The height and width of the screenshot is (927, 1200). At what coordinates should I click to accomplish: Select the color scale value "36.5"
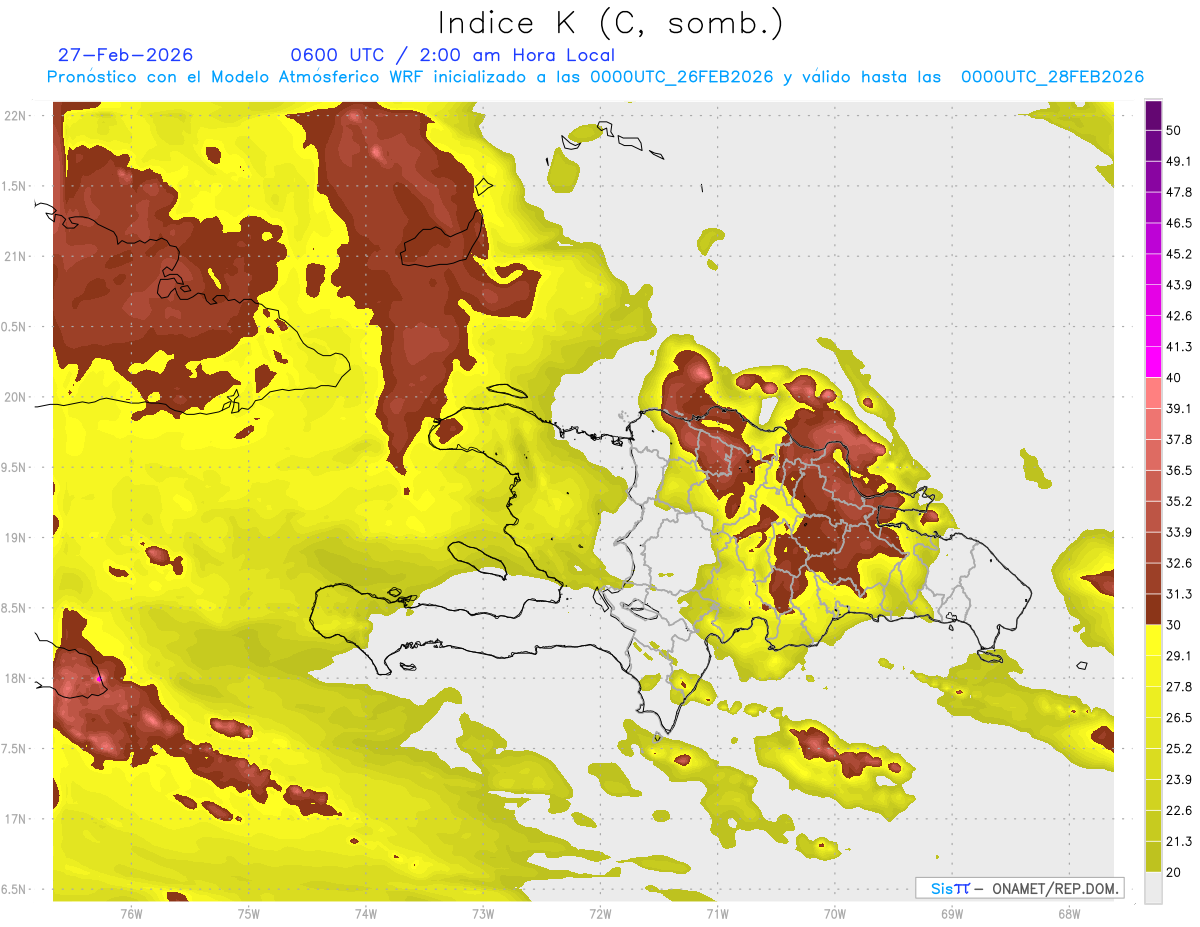tap(1179, 470)
